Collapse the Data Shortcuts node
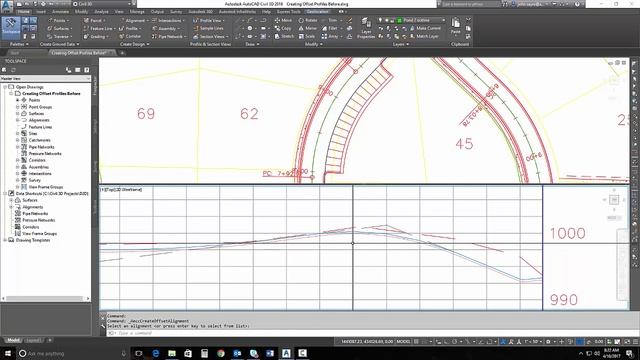Viewport: 640px width, 360px height. [5, 193]
